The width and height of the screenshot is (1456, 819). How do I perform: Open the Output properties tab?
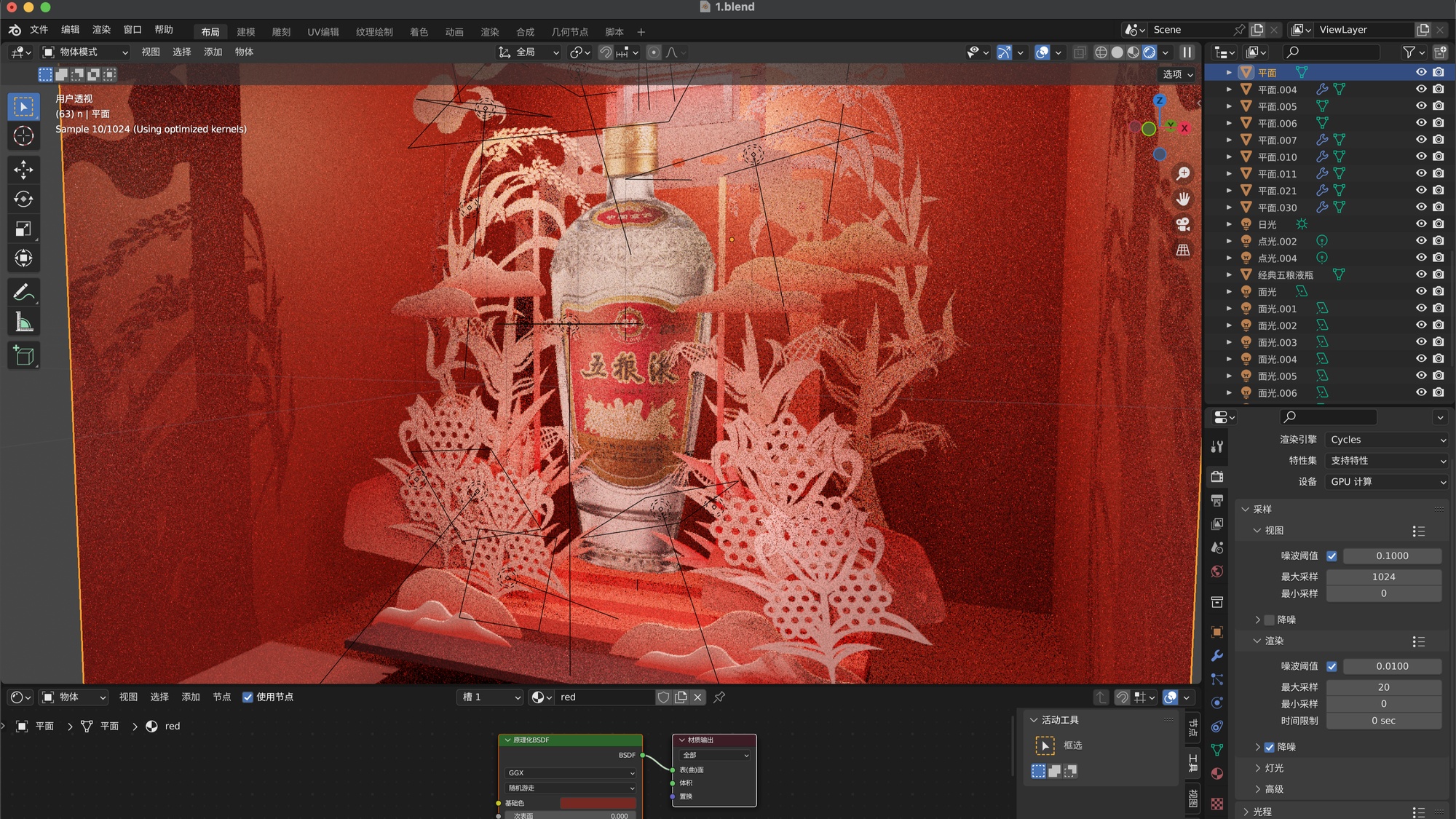click(1216, 500)
